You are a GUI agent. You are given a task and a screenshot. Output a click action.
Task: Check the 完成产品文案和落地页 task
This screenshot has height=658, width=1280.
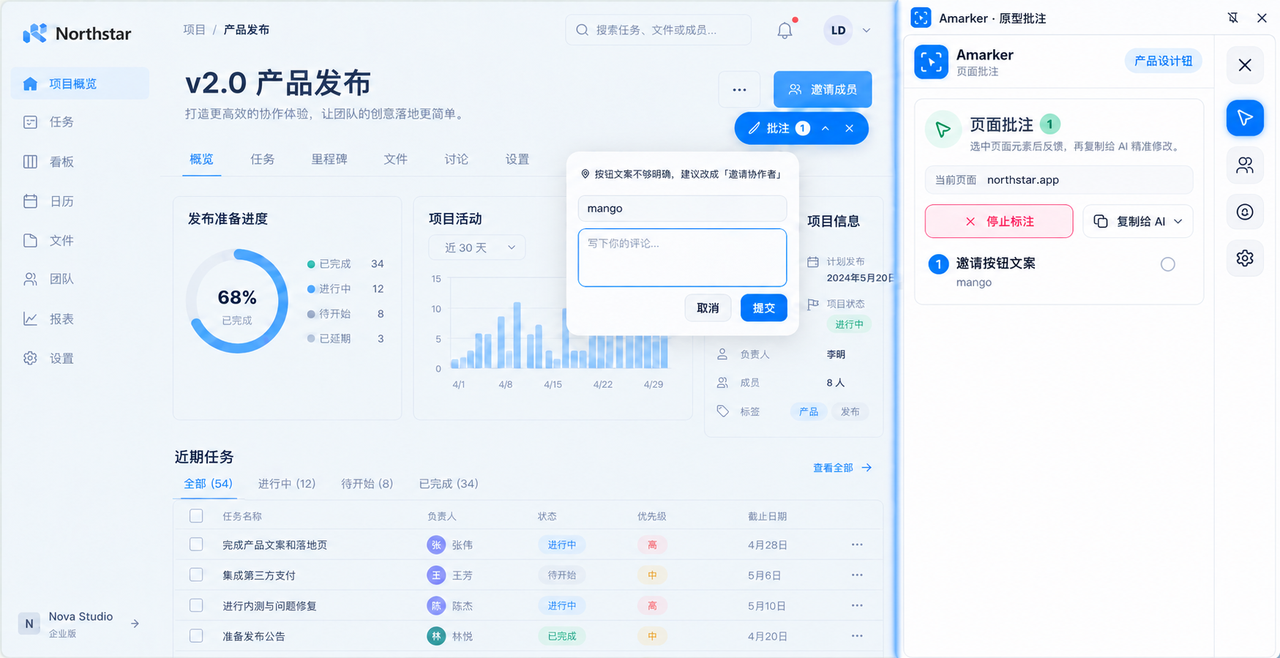[196, 545]
